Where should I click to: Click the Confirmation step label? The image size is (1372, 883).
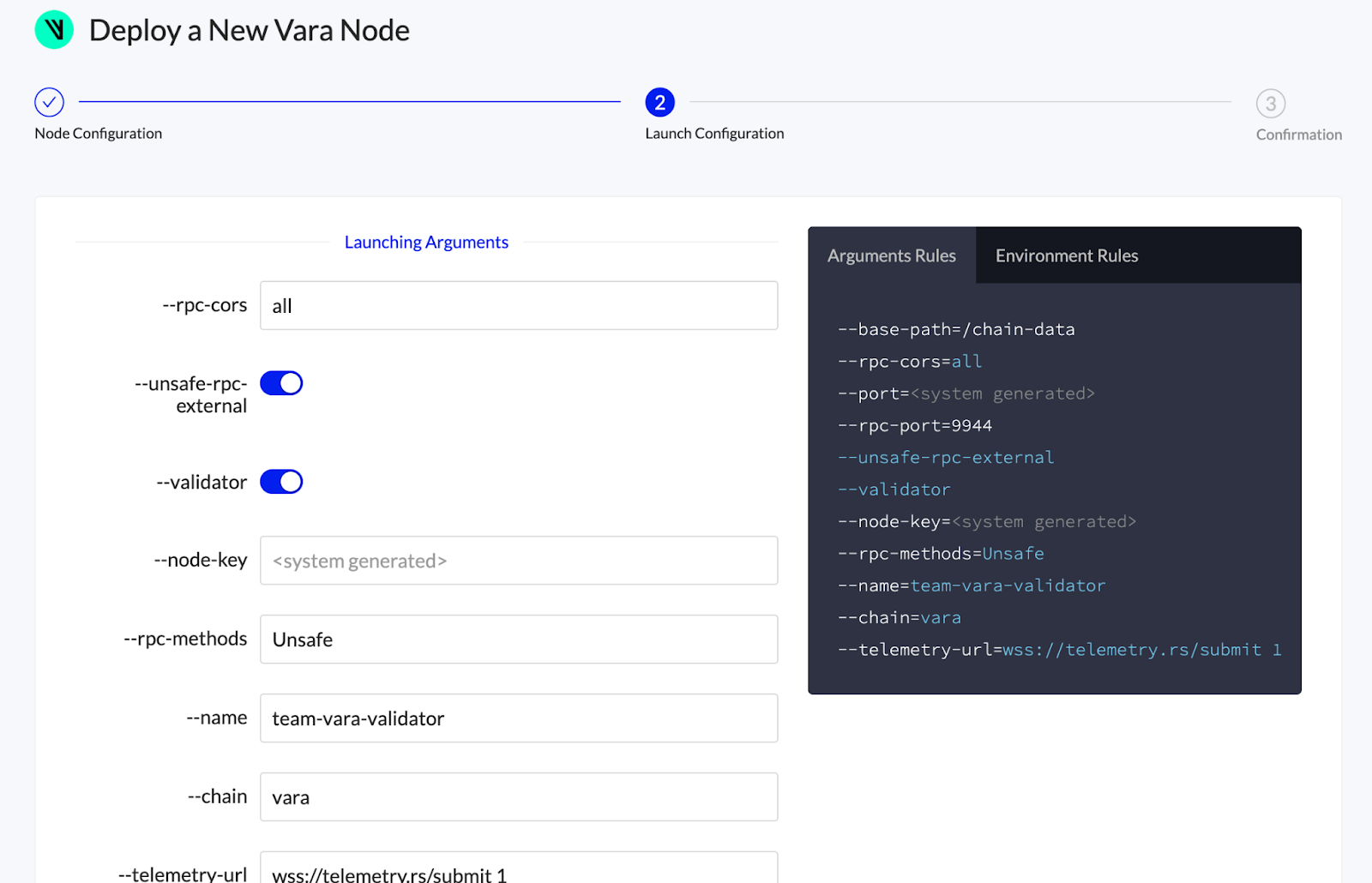pyautogui.click(x=1298, y=135)
